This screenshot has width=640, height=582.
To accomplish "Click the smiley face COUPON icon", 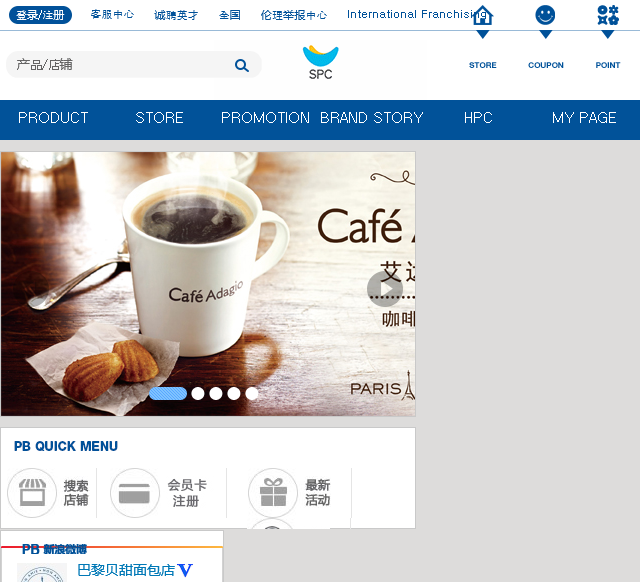I will (545, 15).
